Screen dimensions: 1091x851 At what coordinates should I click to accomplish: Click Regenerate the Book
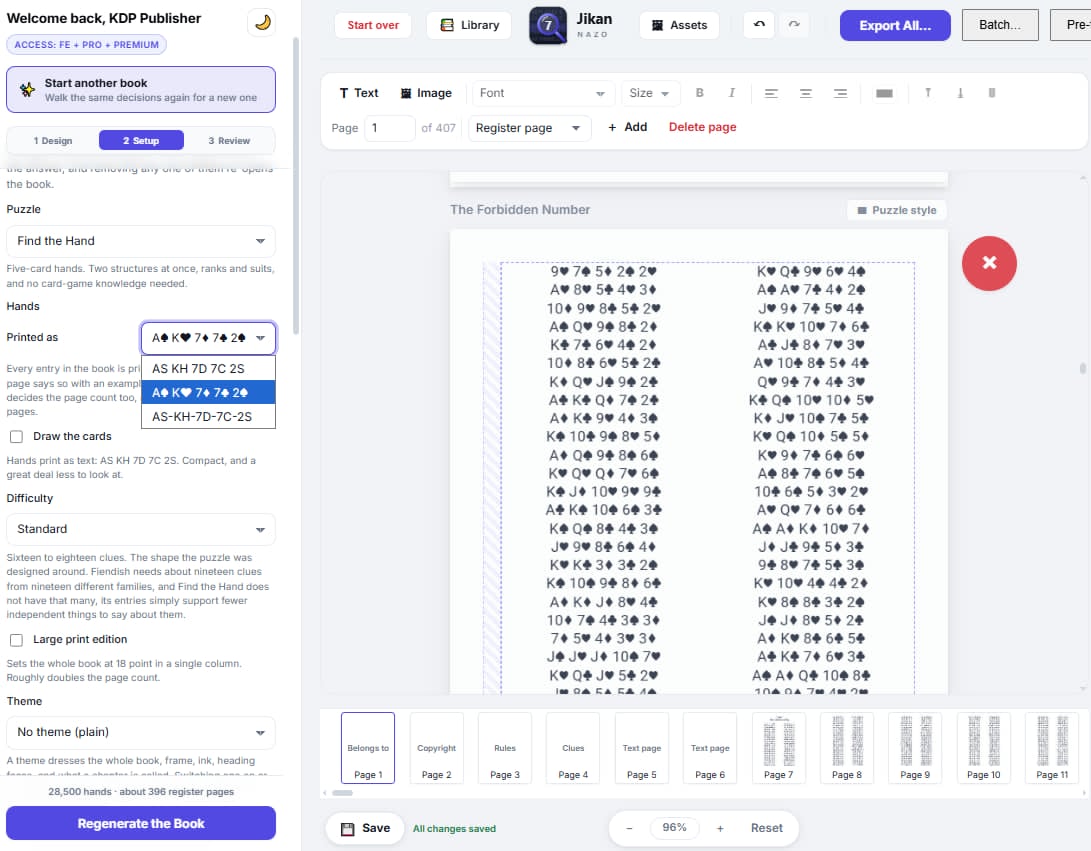141,823
